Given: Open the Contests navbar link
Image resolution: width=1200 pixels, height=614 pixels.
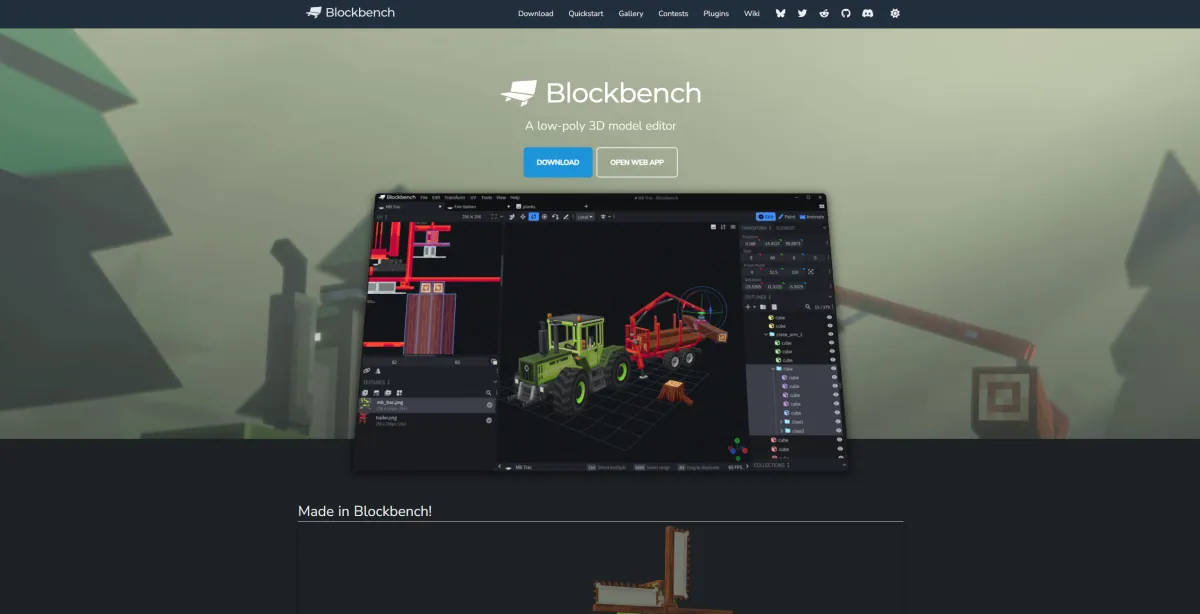Looking at the screenshot, I should (x=673, y=14).
